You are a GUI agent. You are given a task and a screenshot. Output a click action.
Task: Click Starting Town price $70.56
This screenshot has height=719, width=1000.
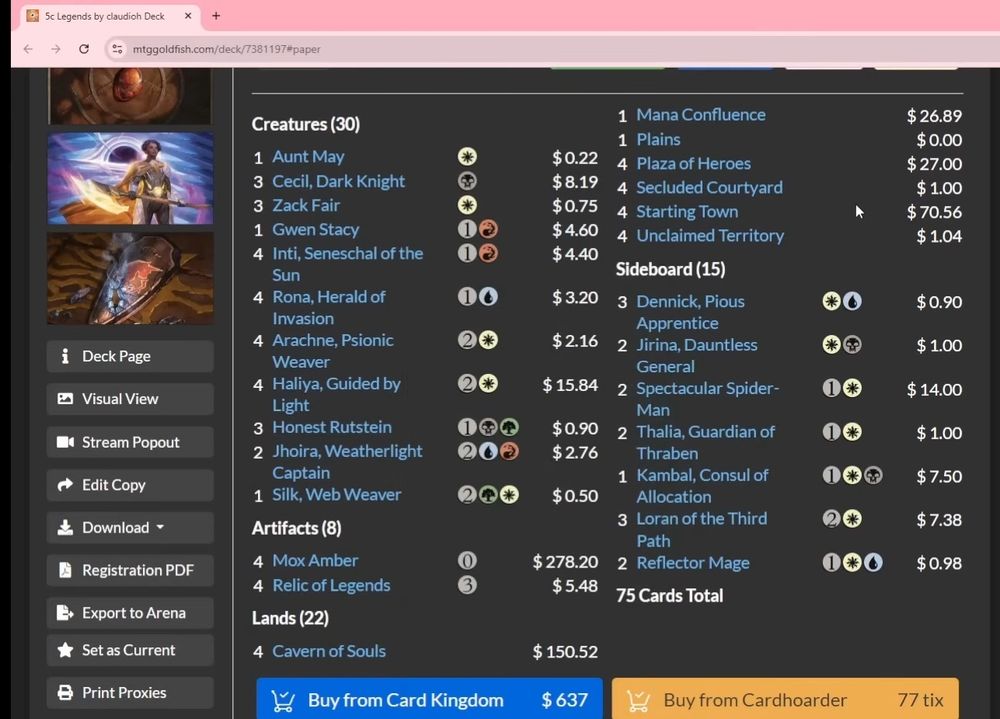click(x=934, y=212)
